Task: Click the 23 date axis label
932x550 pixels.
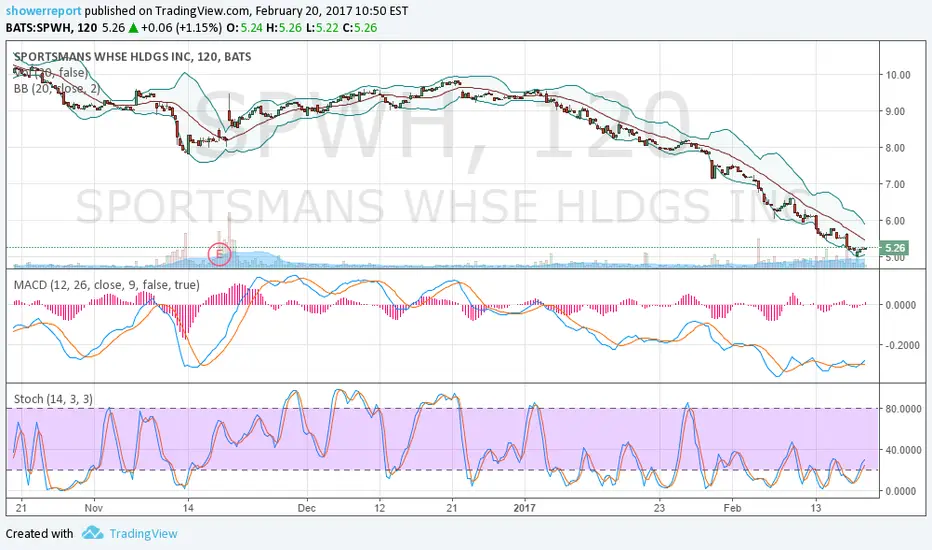Action: click(x=659, y=508)
